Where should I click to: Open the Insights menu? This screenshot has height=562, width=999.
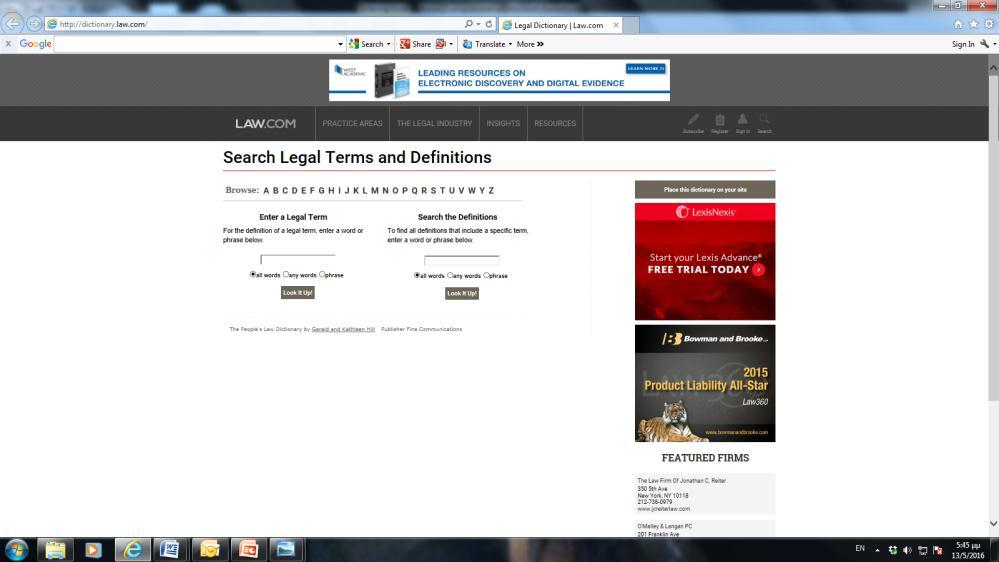coord(503,123)
